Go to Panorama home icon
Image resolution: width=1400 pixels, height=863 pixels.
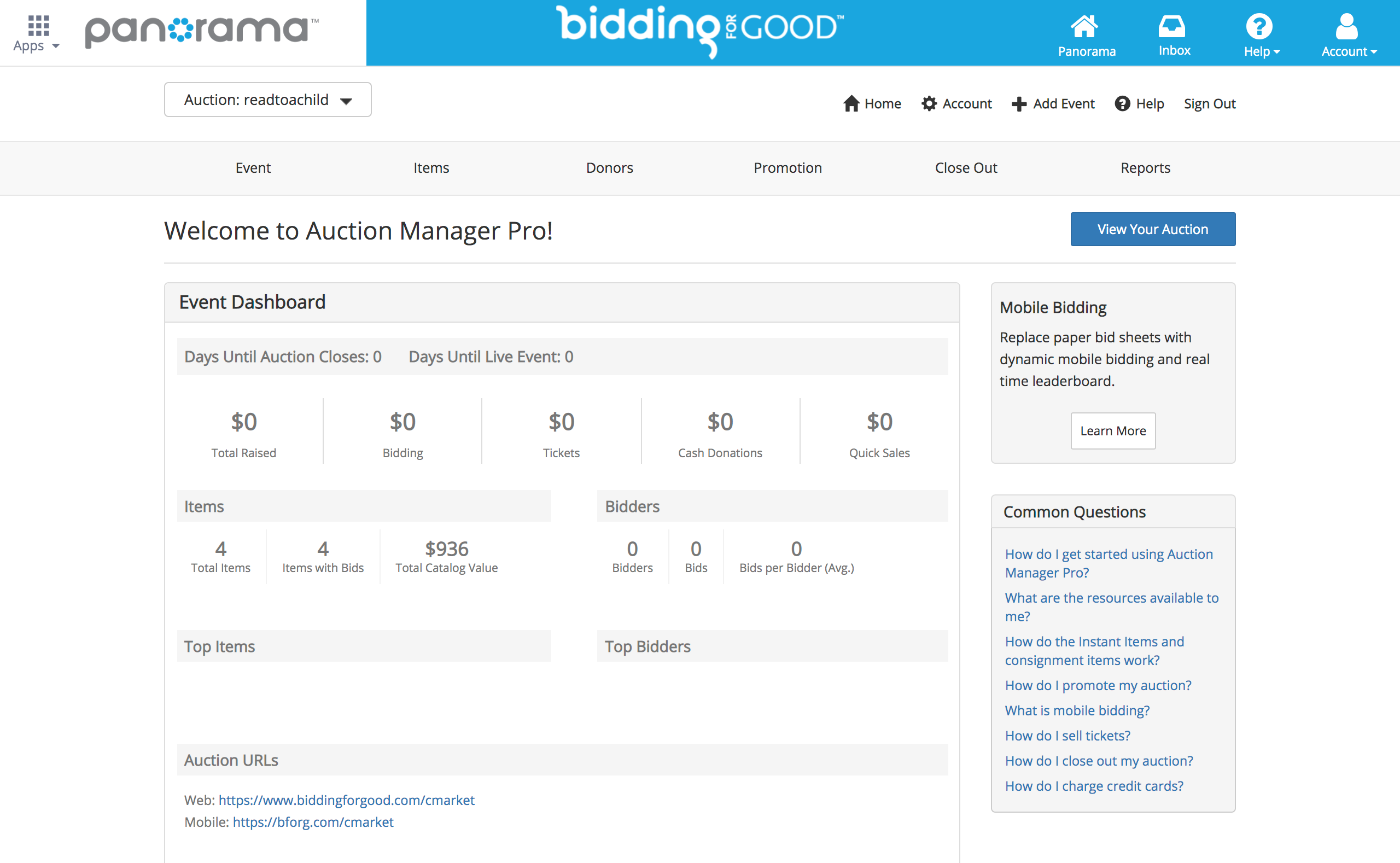tap(1085, 26)
